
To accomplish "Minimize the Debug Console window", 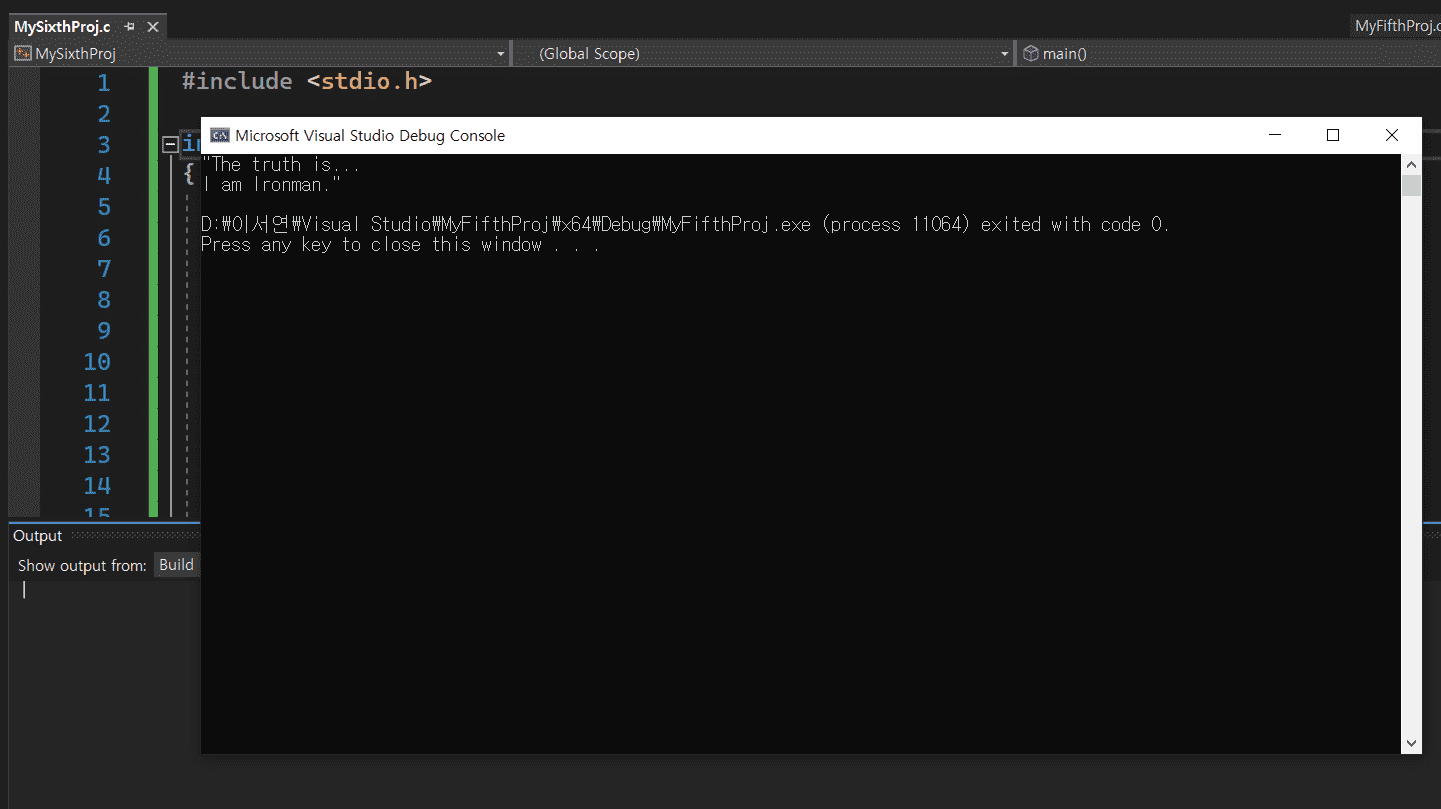I will (x=1274, y=136).
